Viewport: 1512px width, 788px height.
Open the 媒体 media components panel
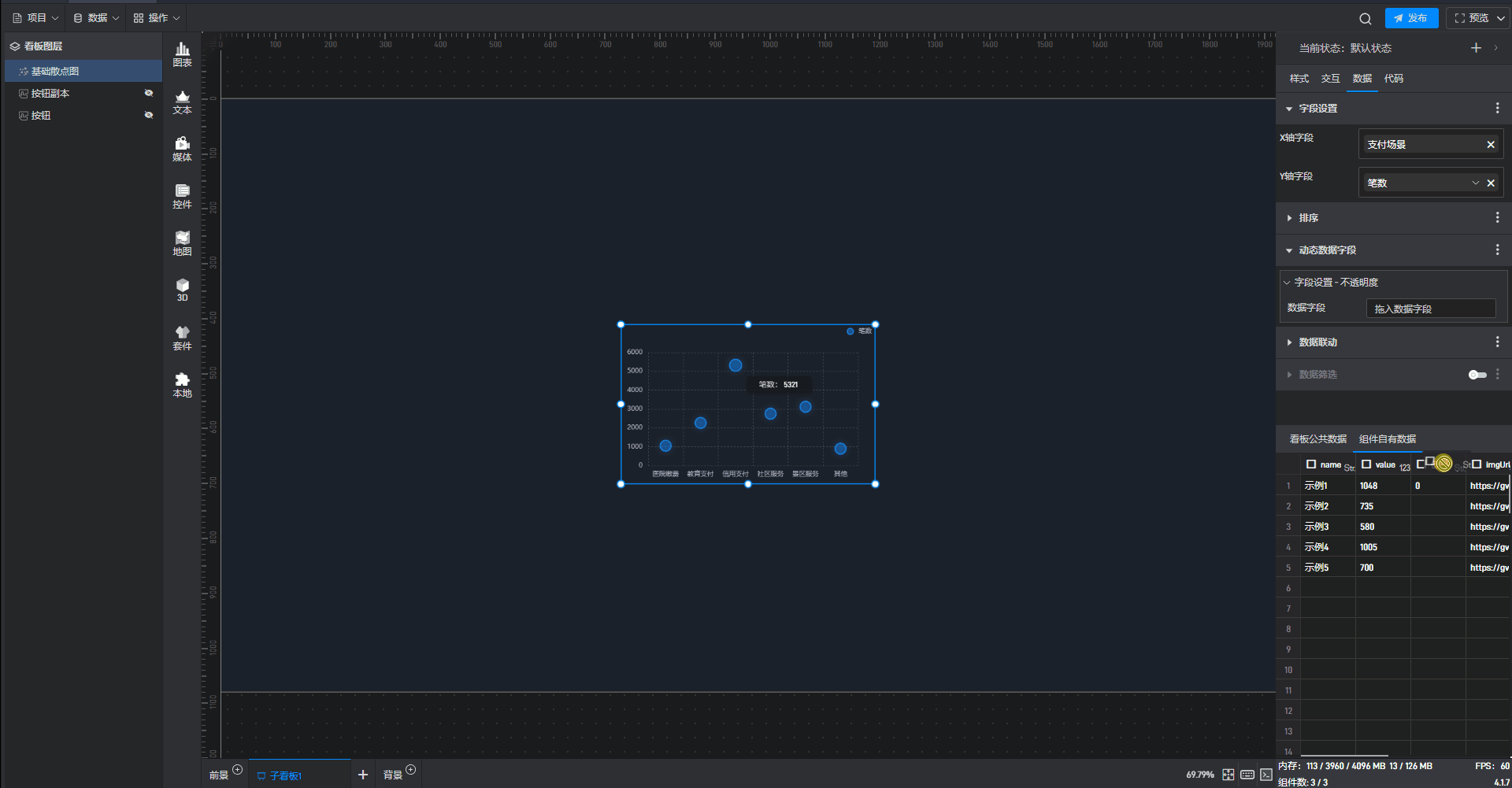[x=182, y=149]
